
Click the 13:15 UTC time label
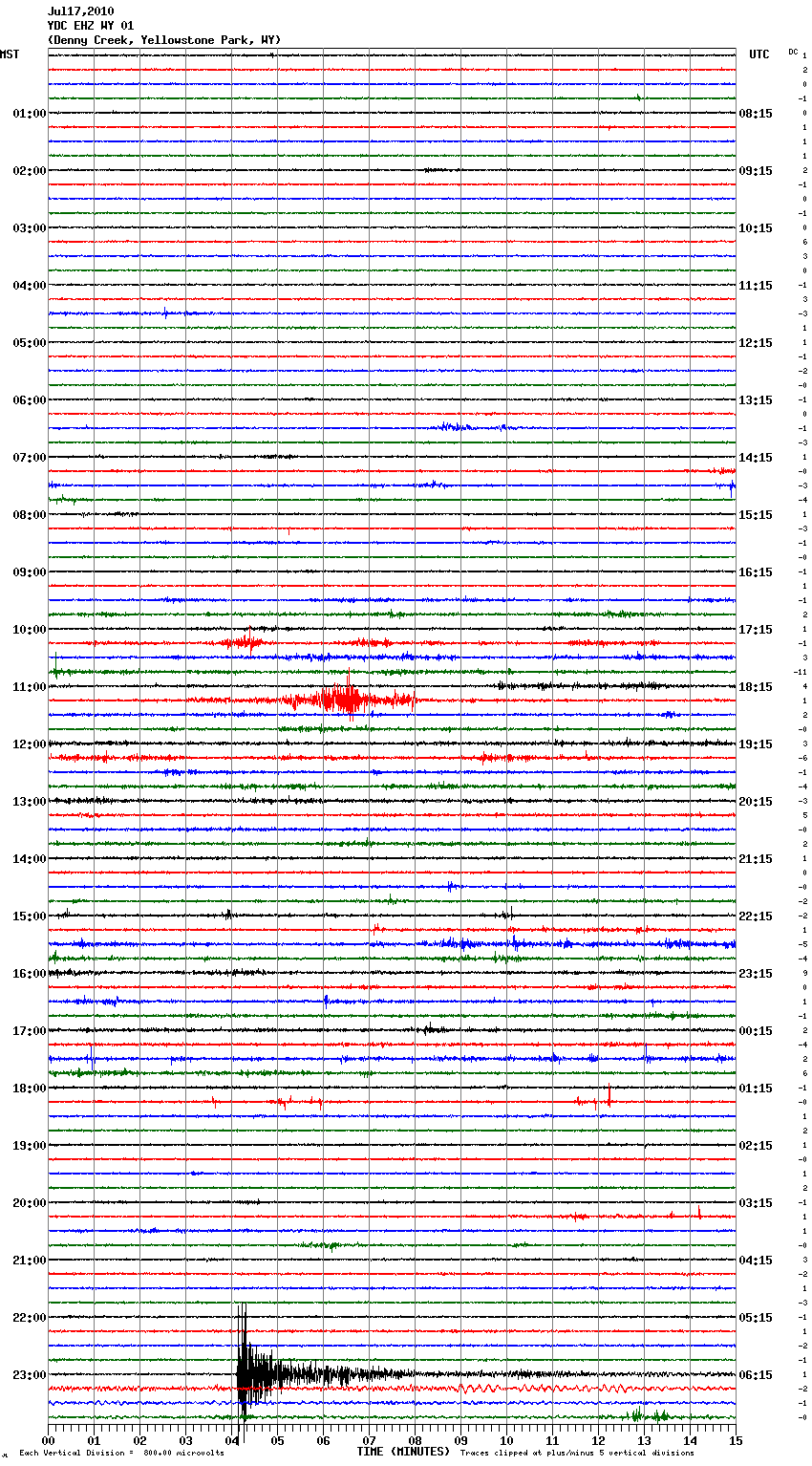[756, 400]
